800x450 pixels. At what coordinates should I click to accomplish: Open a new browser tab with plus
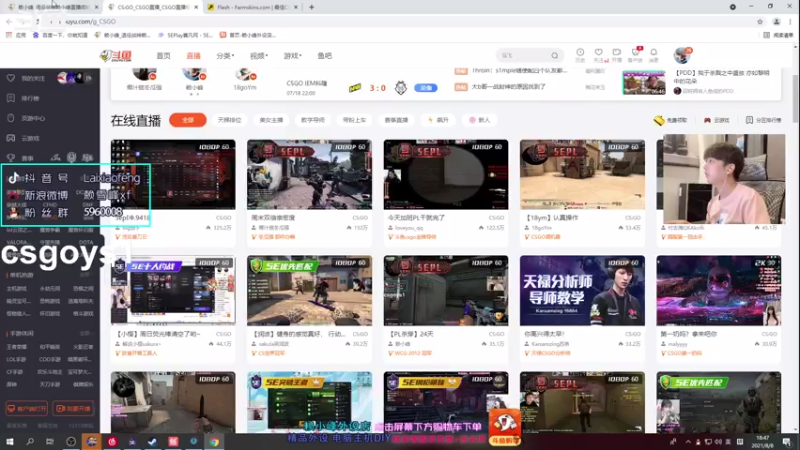[311, 7]
